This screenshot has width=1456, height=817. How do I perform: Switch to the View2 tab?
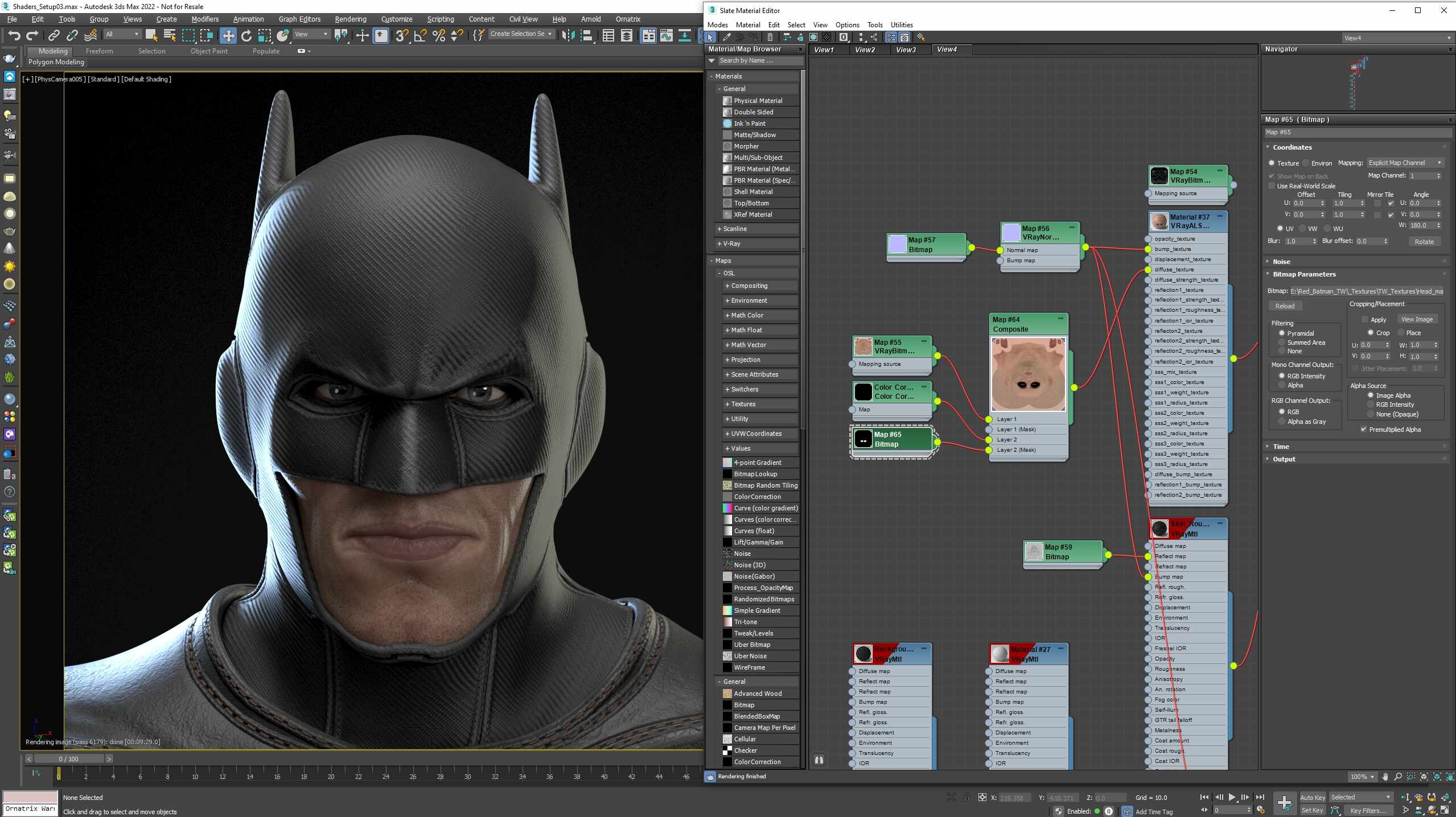point(864,49)
